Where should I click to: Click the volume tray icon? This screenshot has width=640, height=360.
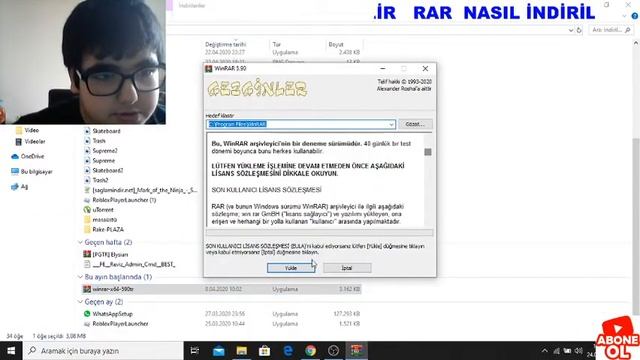(578, 351)
